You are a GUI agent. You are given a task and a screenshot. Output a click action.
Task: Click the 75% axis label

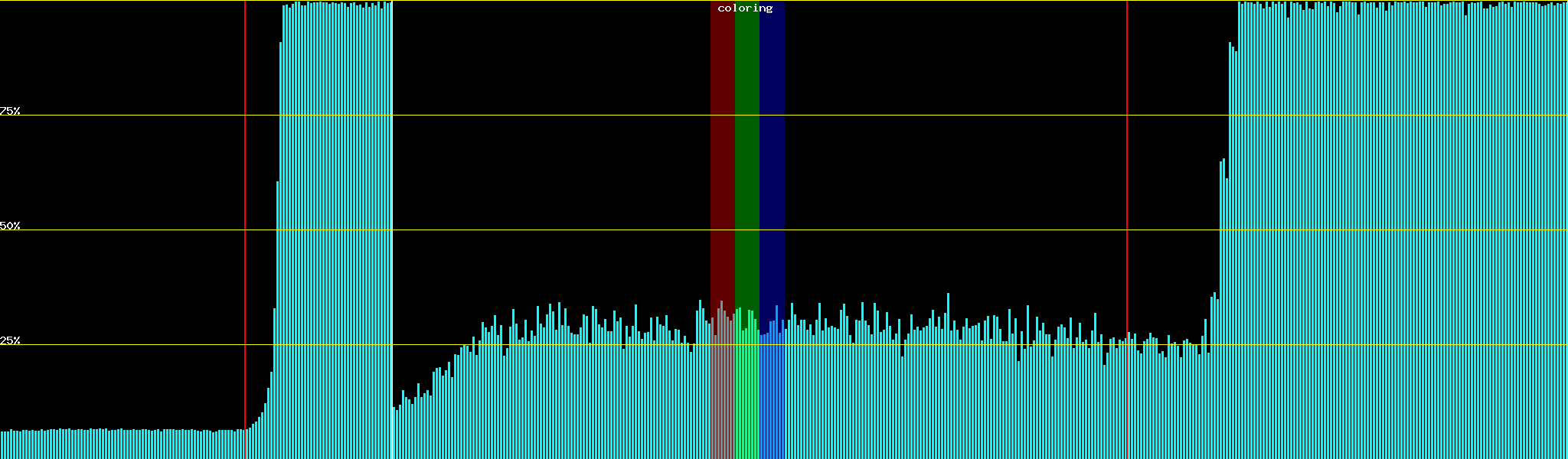10,111
